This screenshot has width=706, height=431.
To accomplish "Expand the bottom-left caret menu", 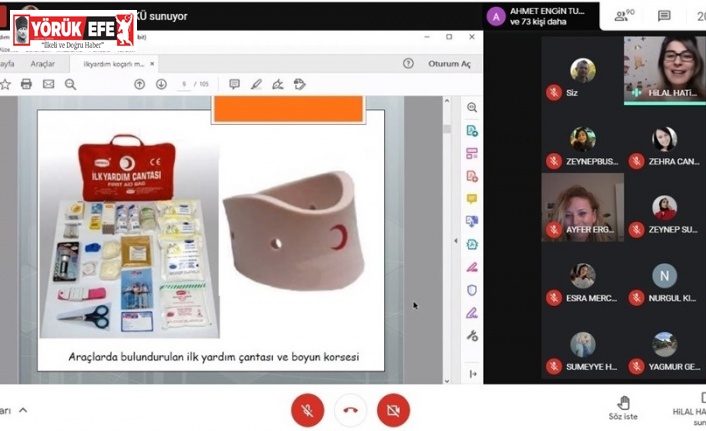I will (23, 410).
